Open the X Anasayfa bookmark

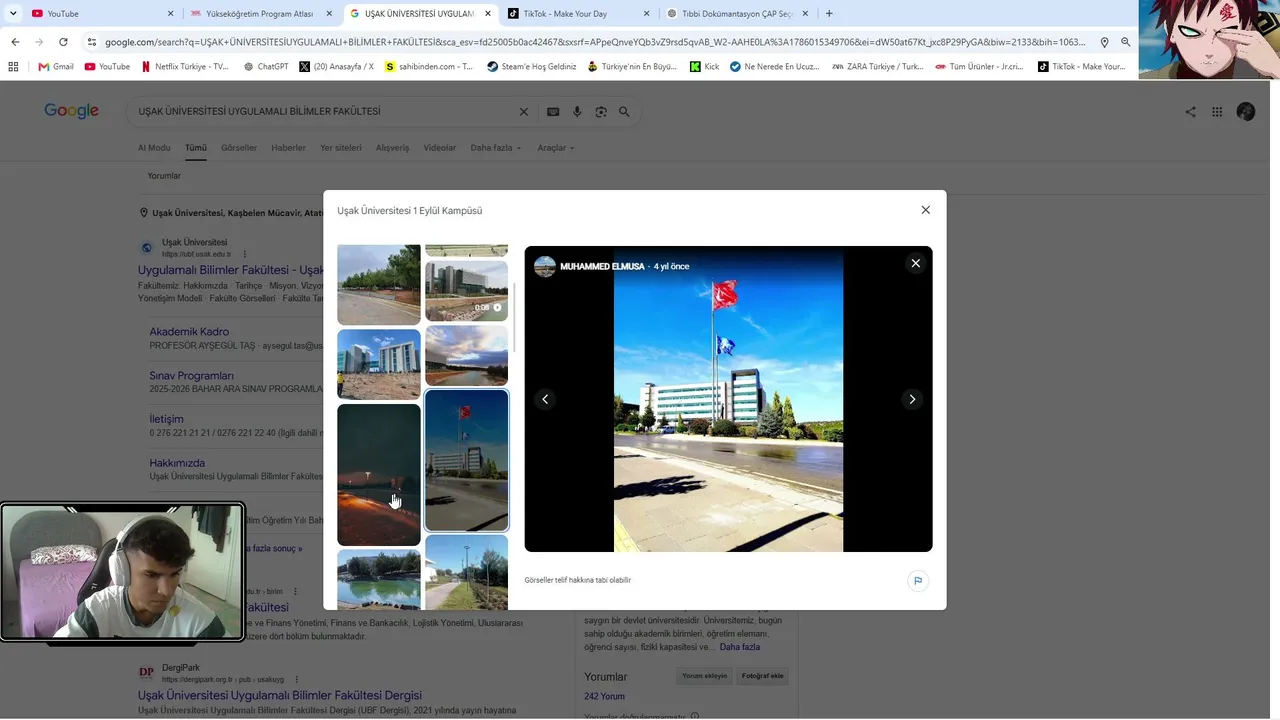336,67
